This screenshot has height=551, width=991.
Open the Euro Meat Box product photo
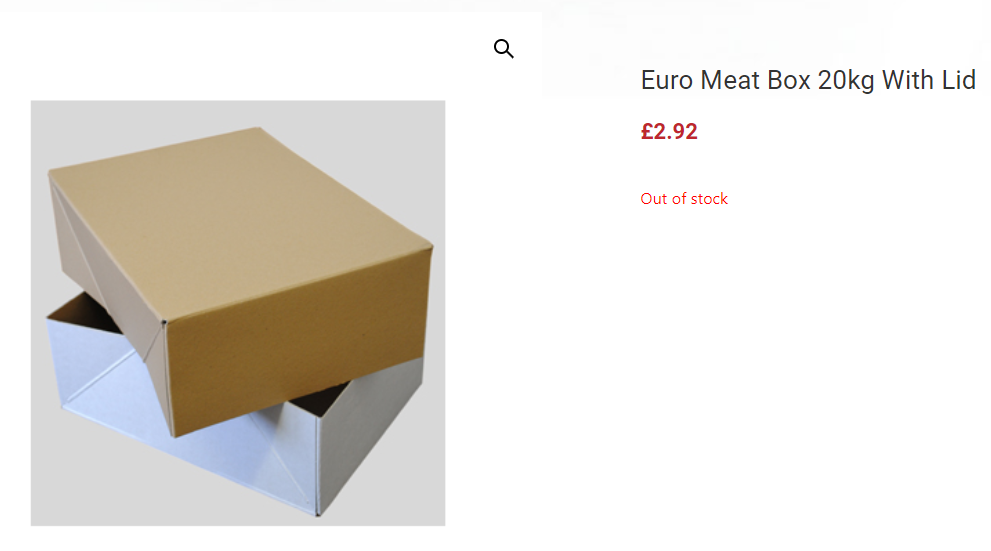238,312
